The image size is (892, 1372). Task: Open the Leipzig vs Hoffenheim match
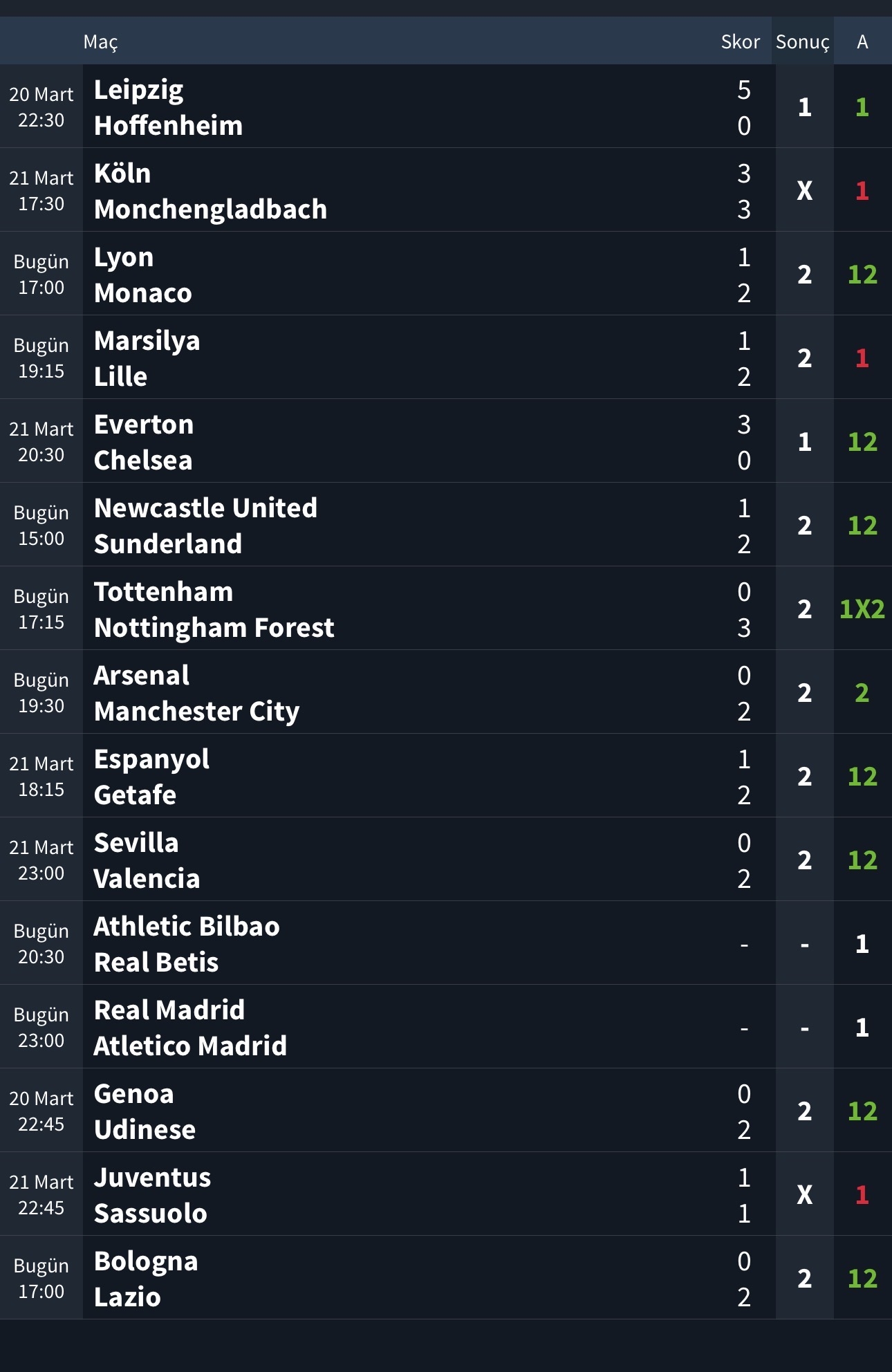coord(387,107)
